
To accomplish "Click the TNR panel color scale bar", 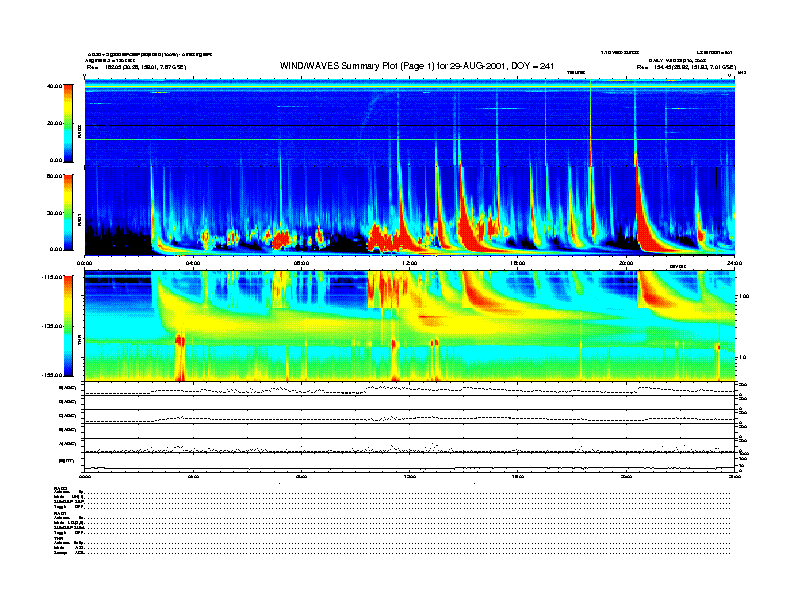I will 68,326.
